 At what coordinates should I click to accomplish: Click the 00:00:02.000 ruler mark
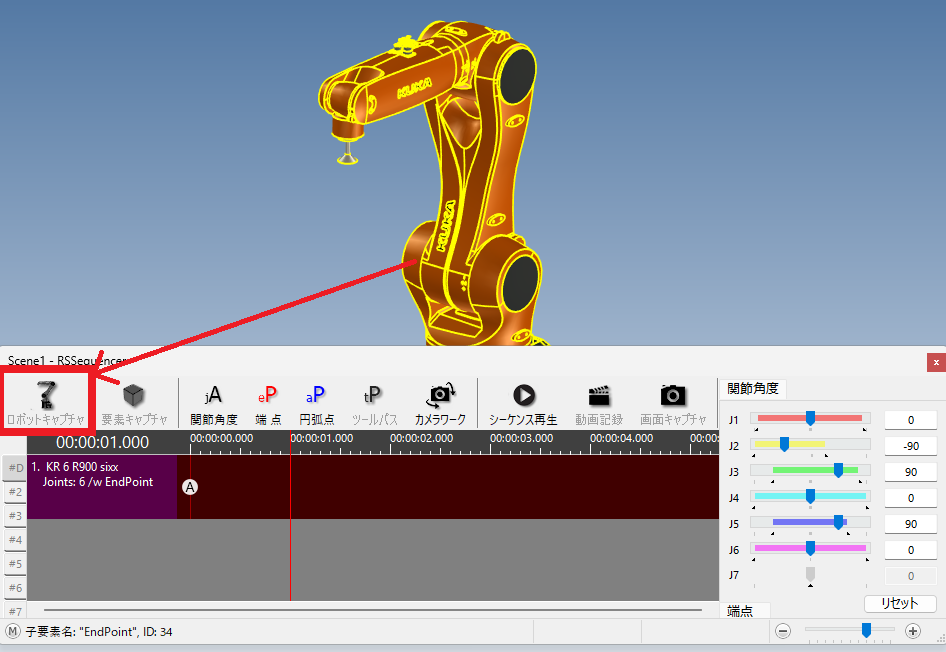(421, 438)
